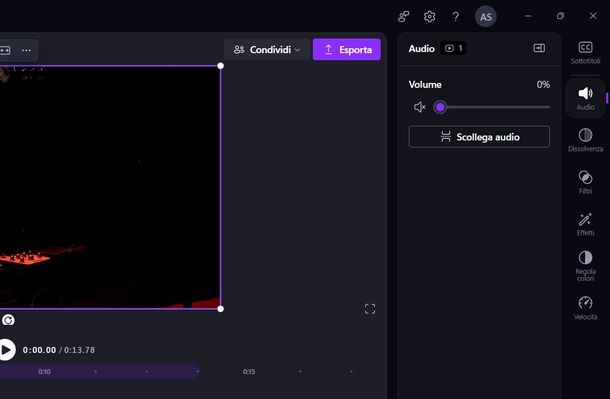Click the bottom-right resize handle of video

221,309
